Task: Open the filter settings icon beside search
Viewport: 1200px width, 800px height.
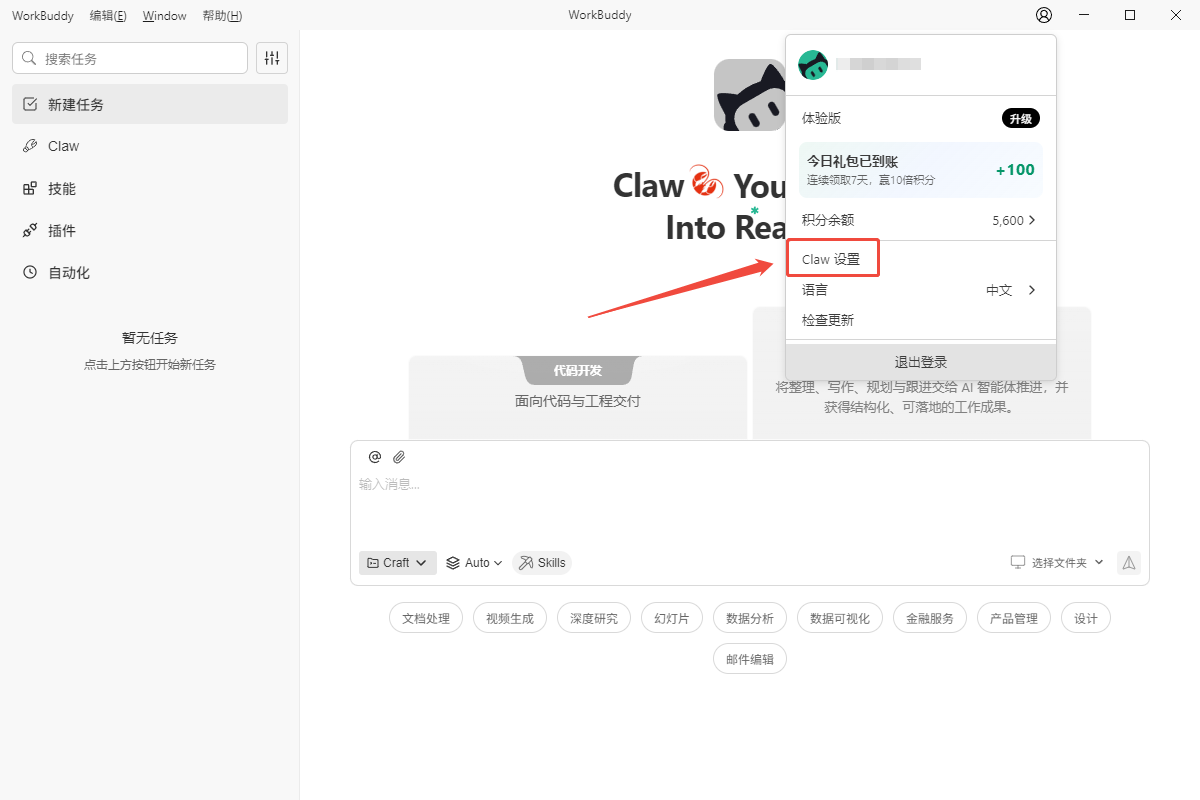Action: pyautogui.click(x=272, y=58)
